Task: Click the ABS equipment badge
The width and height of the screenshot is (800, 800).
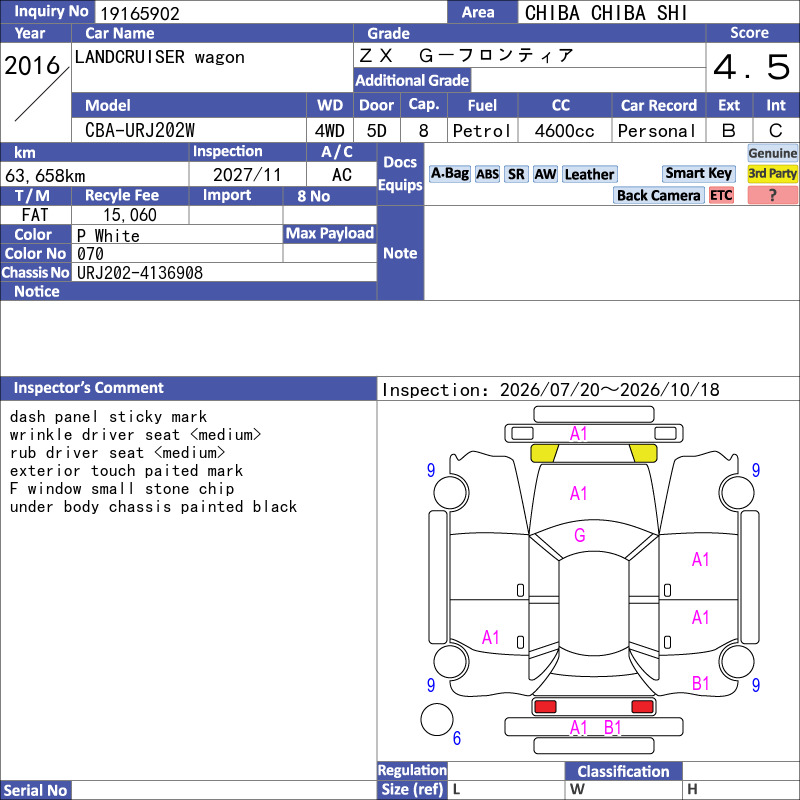Action: (487, 174)
